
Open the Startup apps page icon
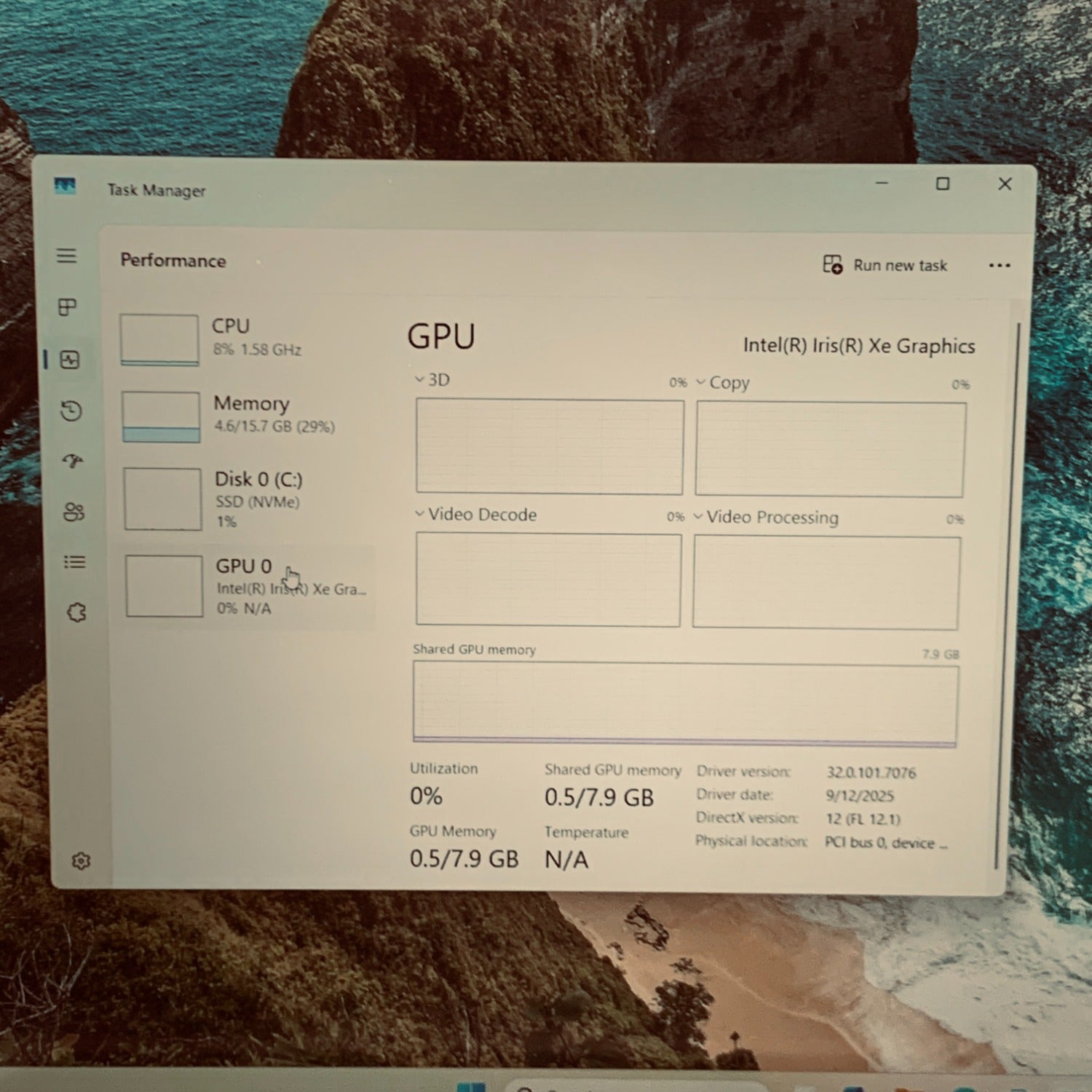click(x=73, y=461)
